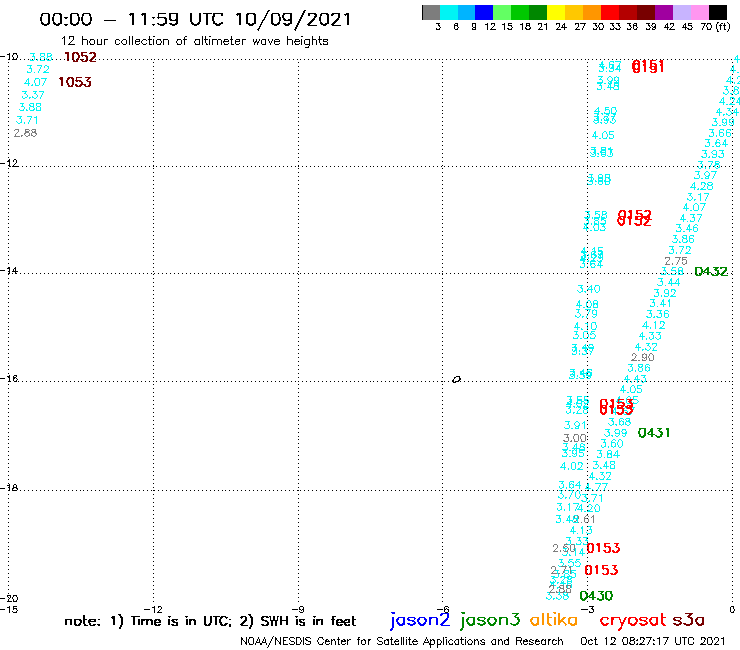Viewport: 740px width, 650px height.
Task: Click the "3.40" wave height value
Action: [589, 289]
